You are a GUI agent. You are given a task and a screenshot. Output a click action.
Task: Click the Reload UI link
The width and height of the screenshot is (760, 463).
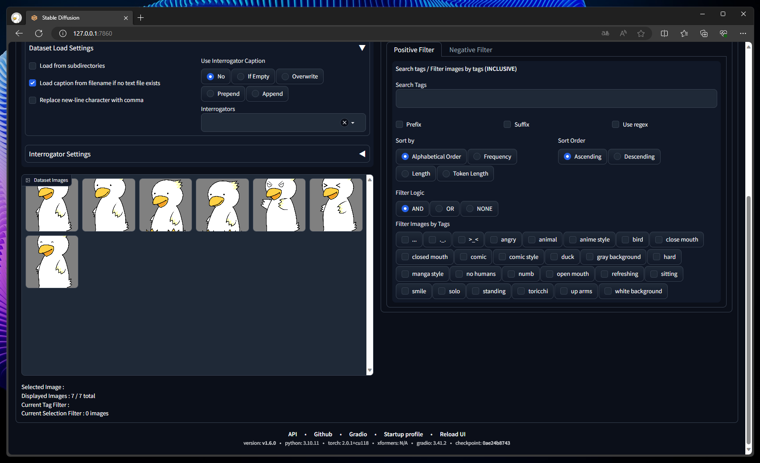pyautogui.click(x=452, y=434)
